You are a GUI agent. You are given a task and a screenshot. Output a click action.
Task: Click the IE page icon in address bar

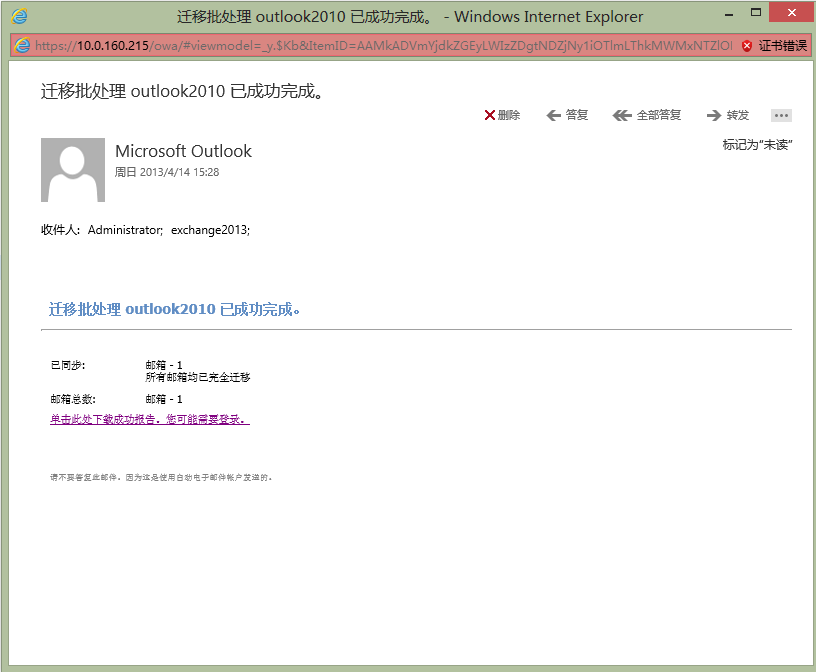[x=22, y=46]
